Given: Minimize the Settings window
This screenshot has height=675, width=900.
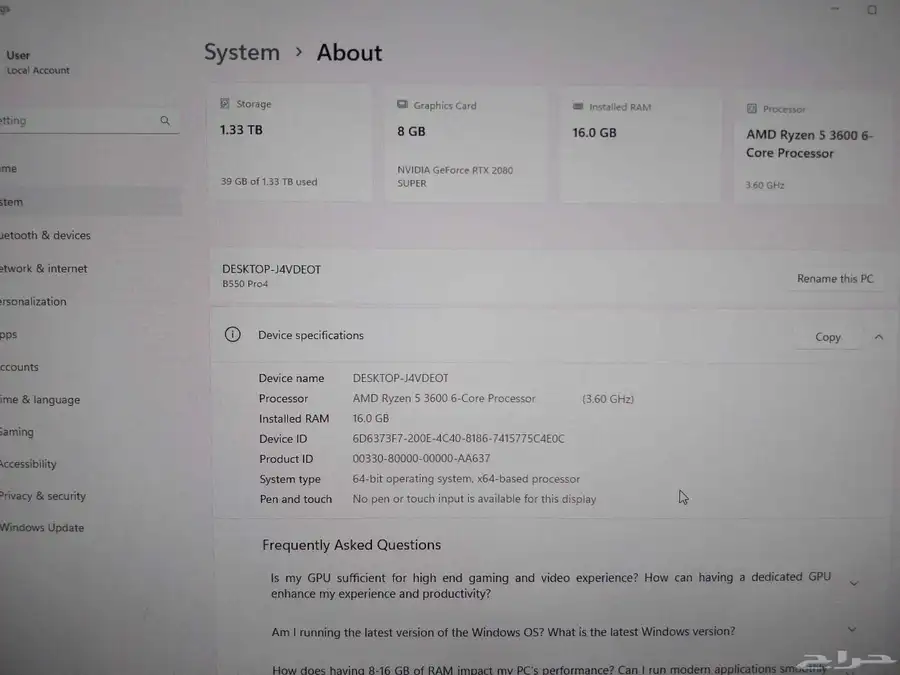Looking at the screenshot, I should 835,9.
